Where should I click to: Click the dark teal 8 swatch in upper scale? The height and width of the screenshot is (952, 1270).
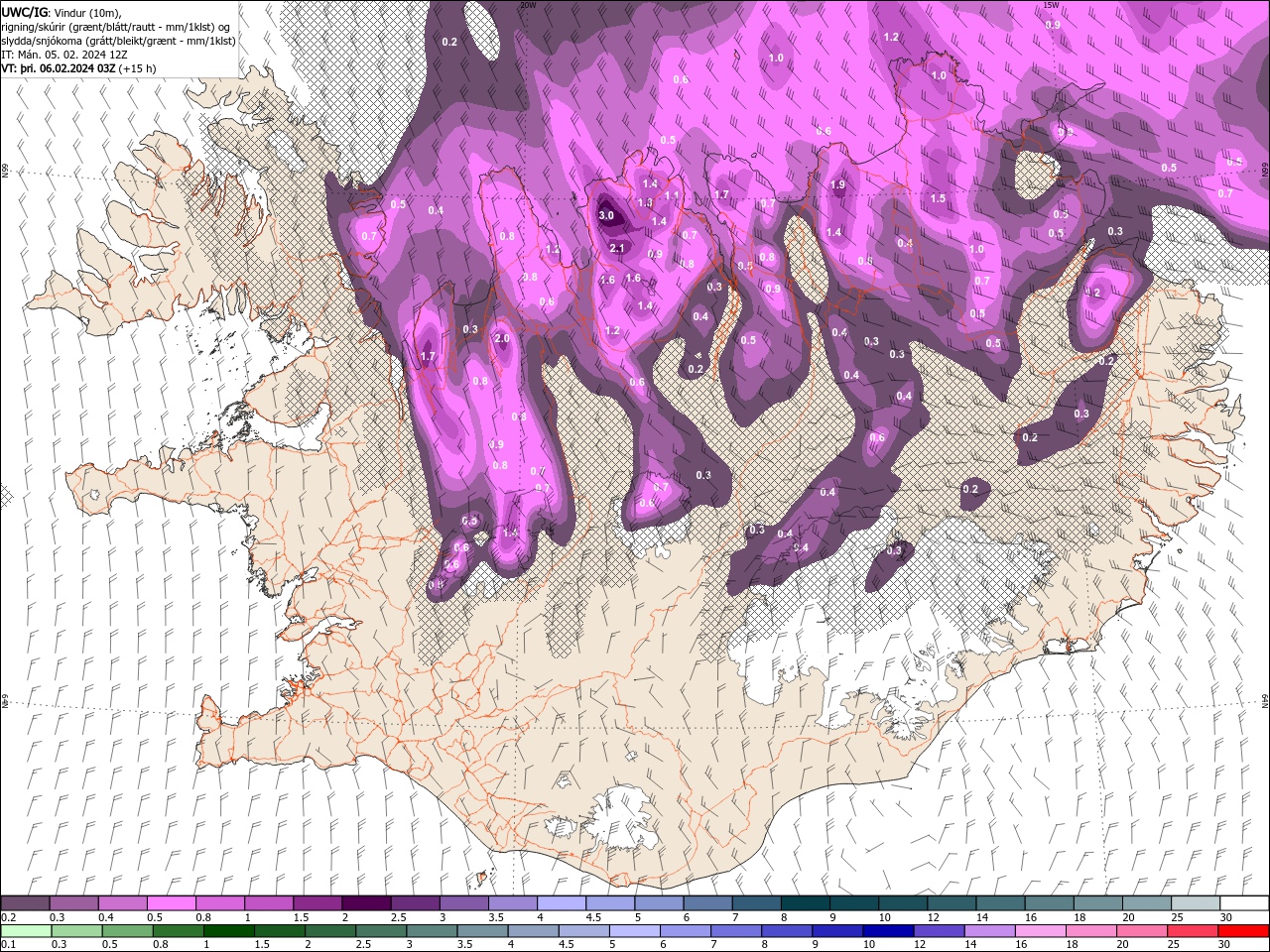click(x=806, y=903)
